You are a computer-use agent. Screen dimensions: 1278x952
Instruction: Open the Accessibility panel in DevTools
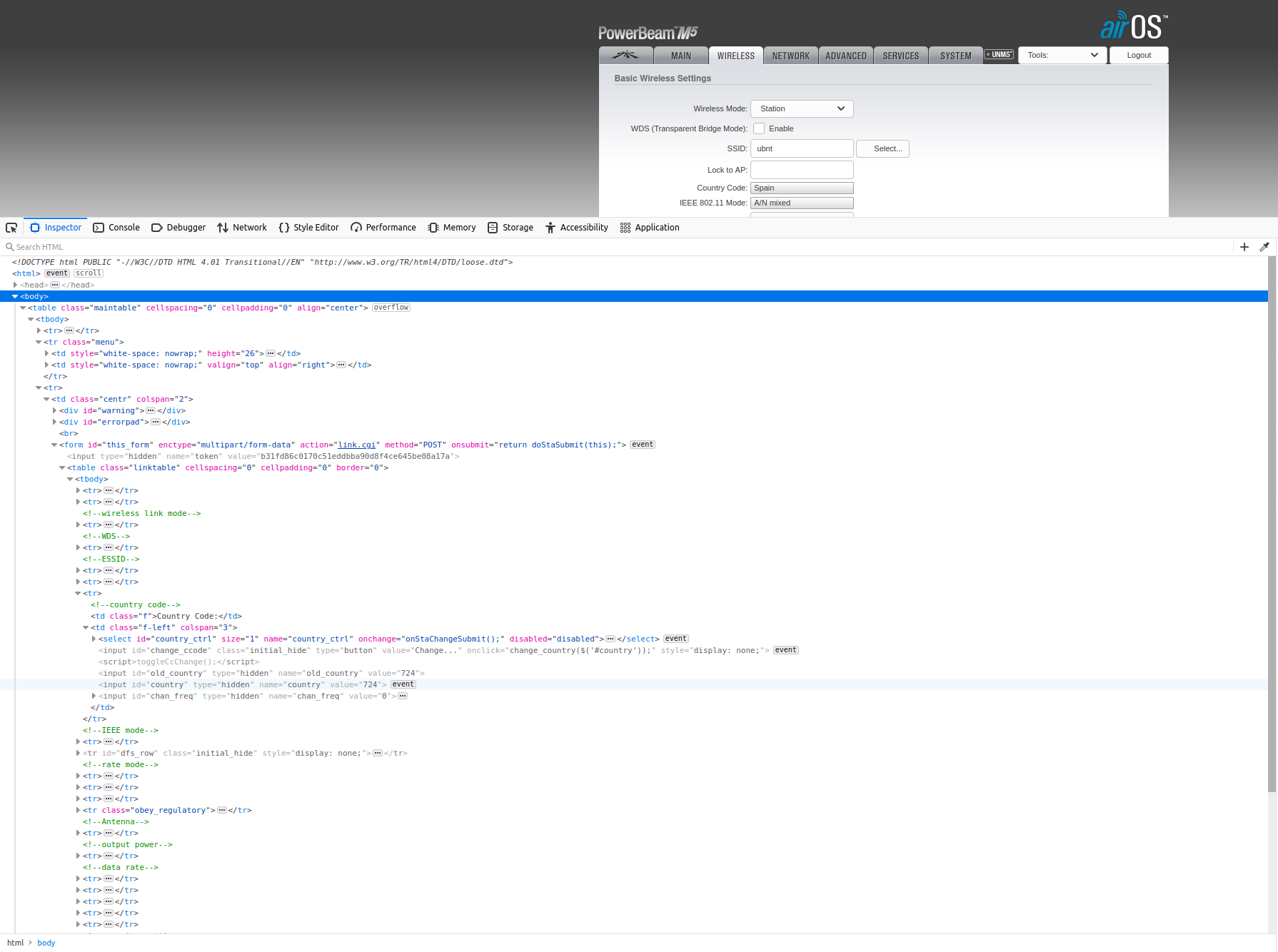tap(576, 227)
